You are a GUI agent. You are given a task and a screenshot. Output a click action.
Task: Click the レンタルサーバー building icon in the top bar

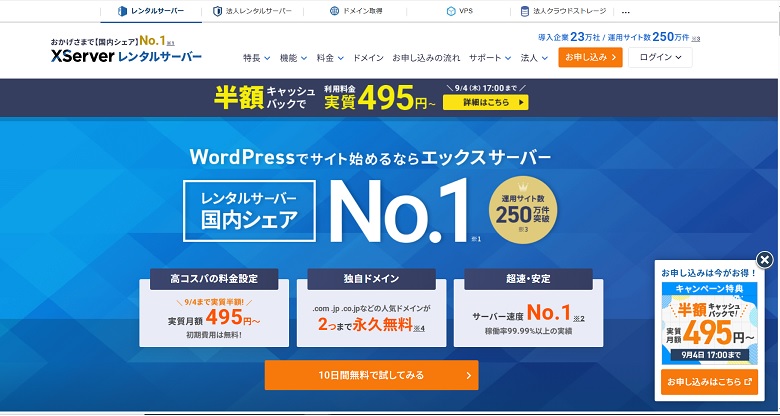pos(122,11)
